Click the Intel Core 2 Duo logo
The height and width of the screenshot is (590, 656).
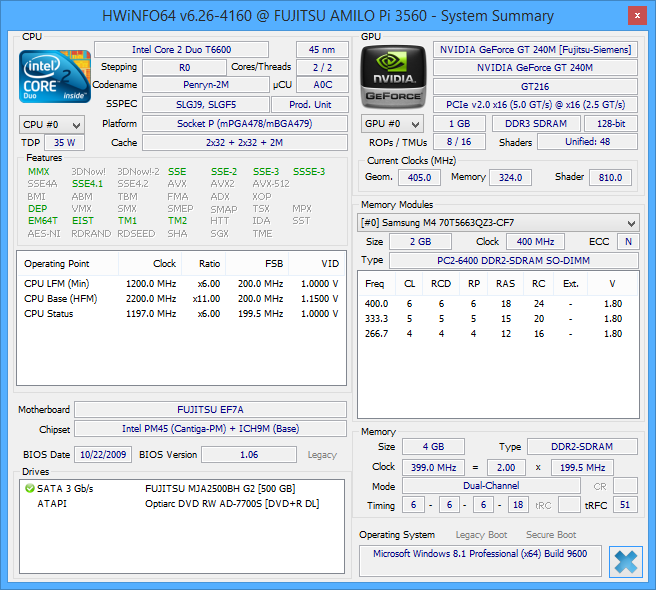click(x=55, y=77)
